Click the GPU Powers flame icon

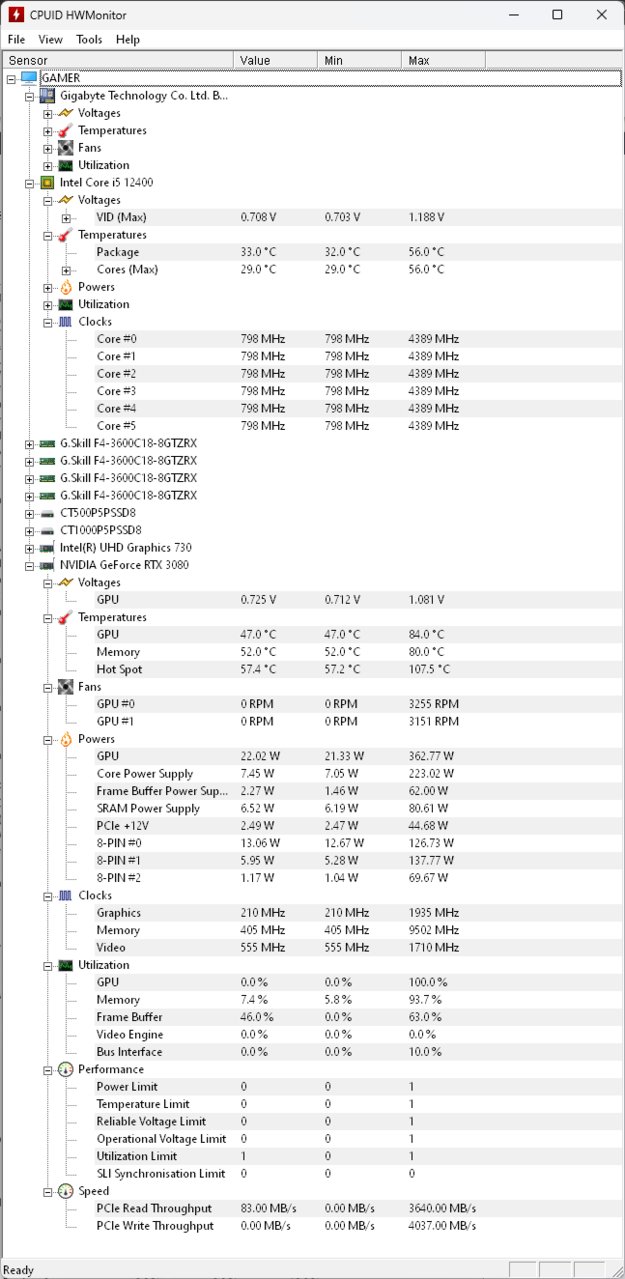pyautogui.click(x=65, y=739)
